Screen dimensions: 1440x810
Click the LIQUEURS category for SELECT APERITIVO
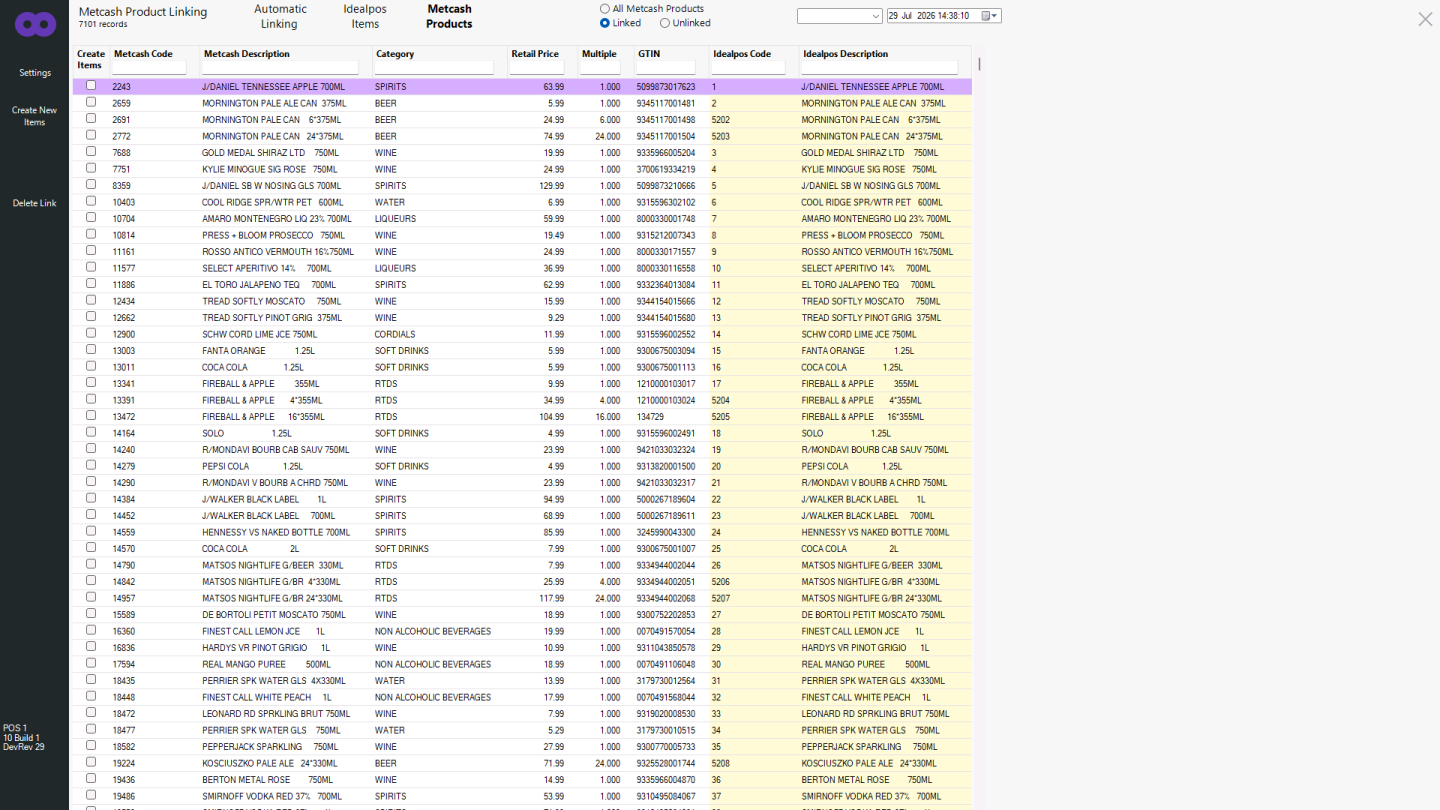[395, 268]
